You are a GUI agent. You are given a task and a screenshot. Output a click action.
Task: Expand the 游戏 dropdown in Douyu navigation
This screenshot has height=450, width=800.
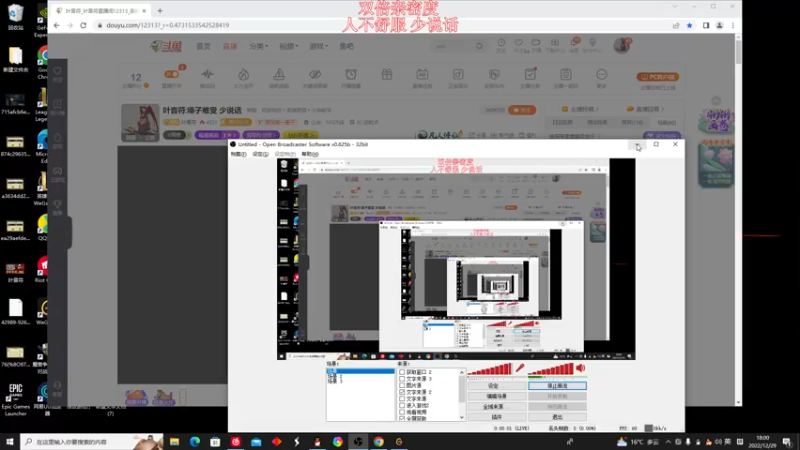(318, 46)
